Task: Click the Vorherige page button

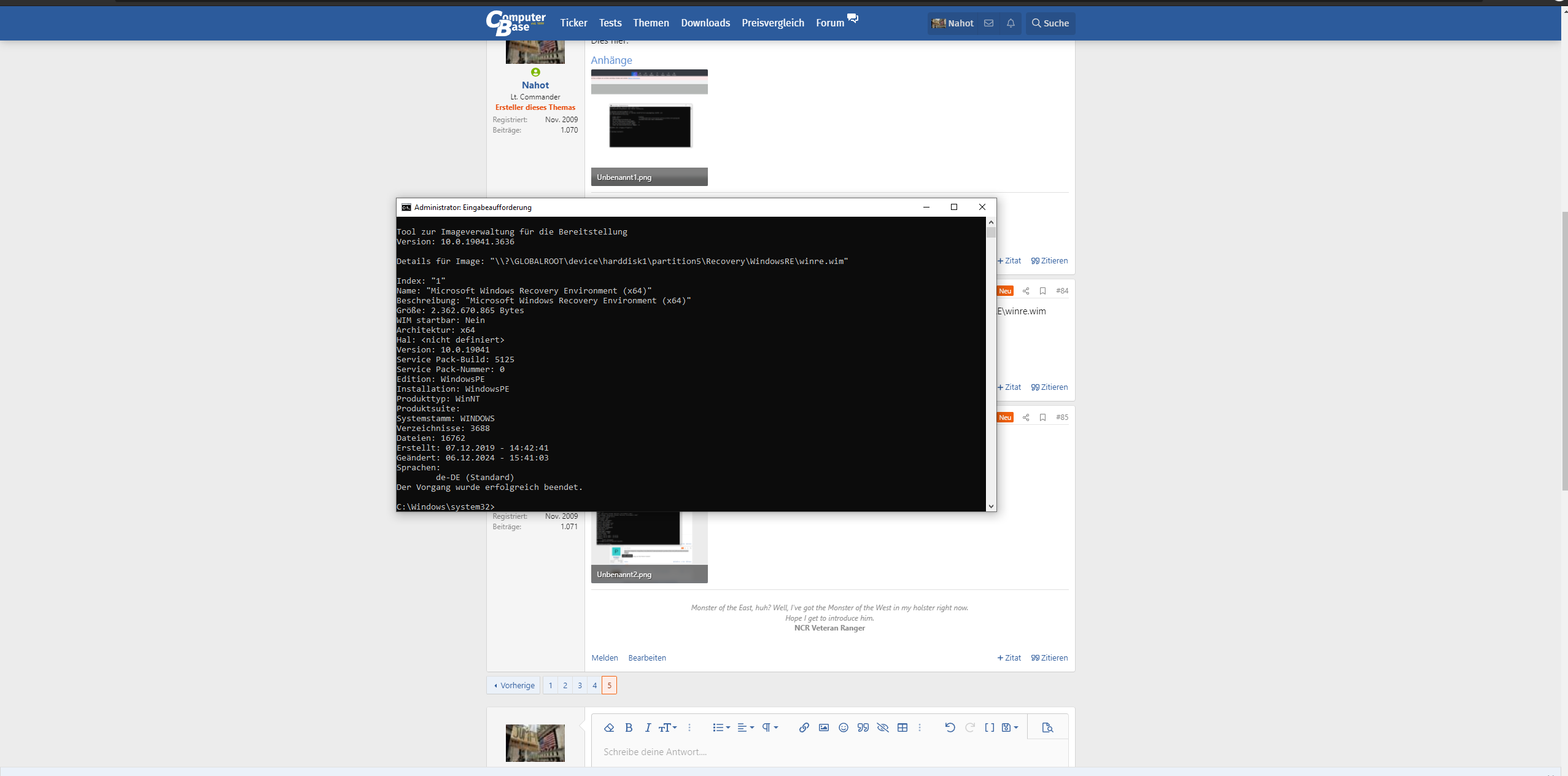Action: click(x=514, y=685)
